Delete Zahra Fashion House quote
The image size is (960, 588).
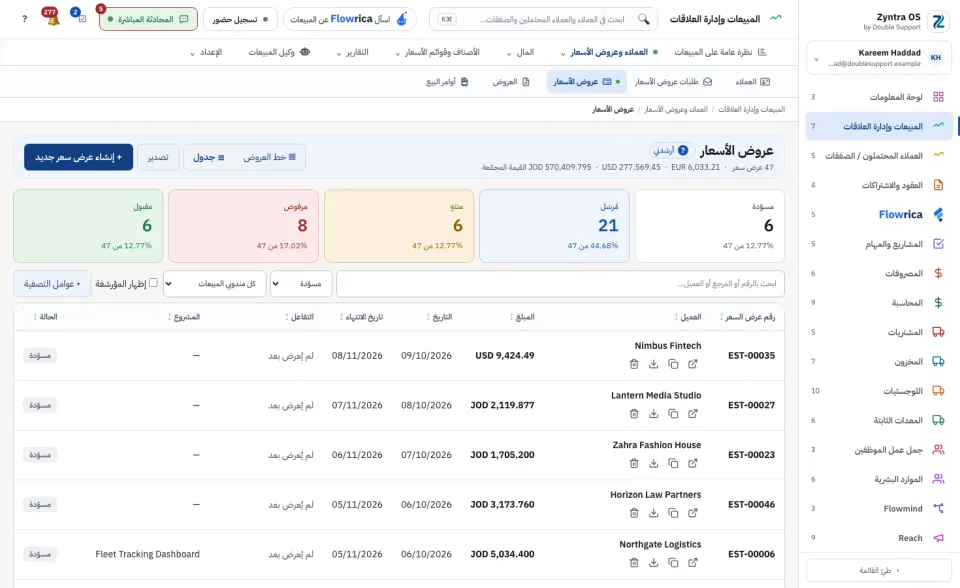[634, 463]
